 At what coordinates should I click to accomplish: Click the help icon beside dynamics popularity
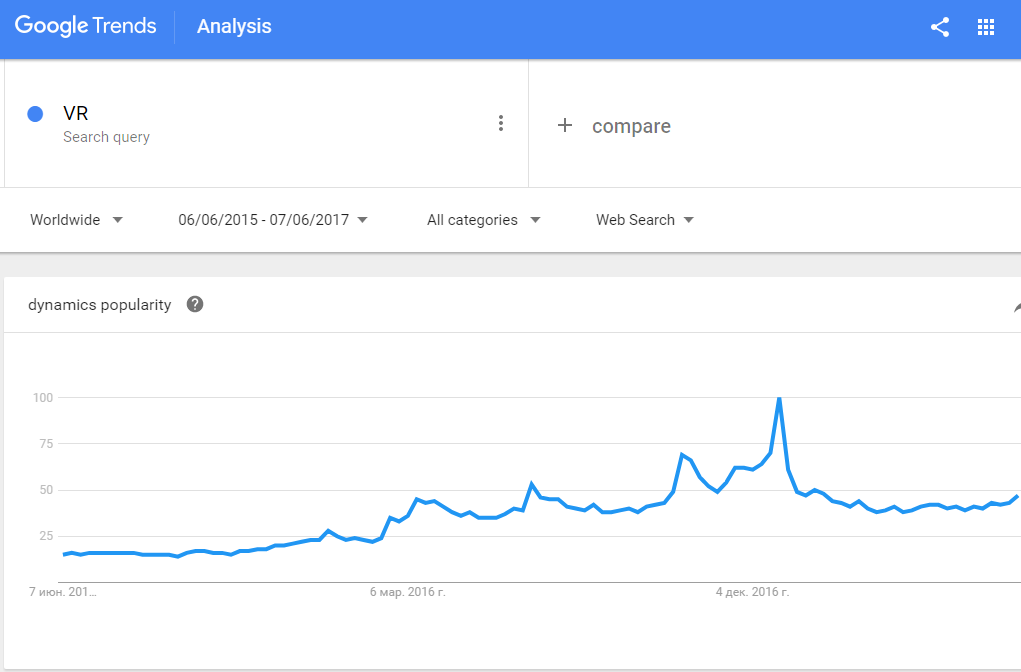(x=195, y=304)
